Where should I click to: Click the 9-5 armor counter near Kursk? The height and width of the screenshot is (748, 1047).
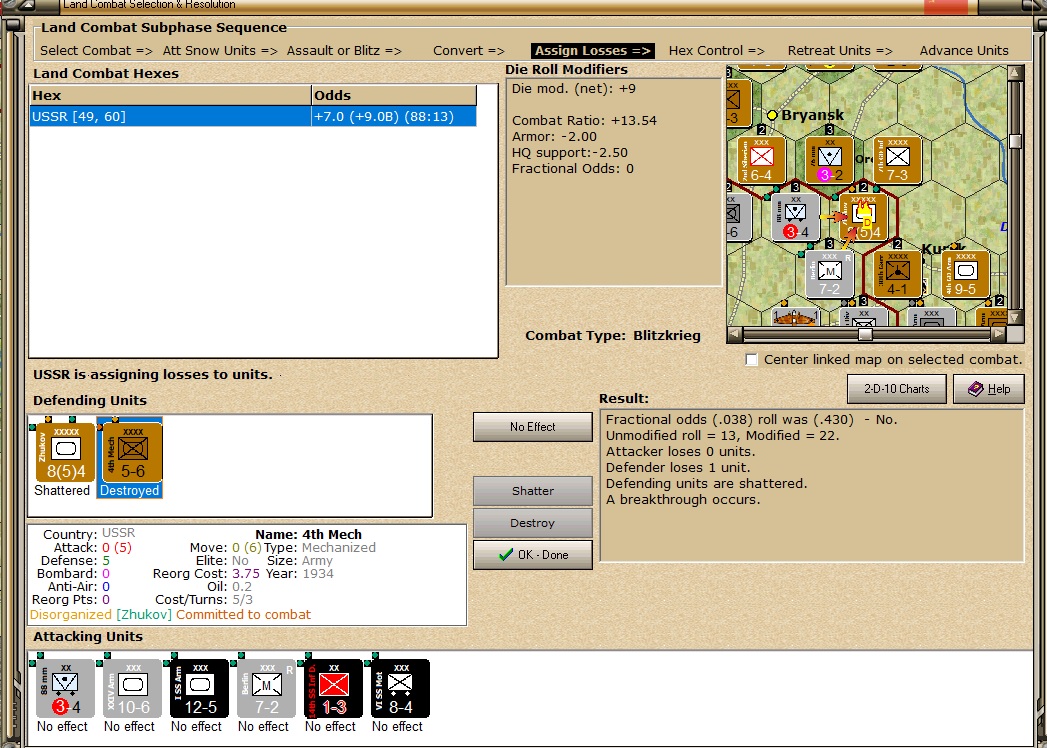click(x=966, y=274)
